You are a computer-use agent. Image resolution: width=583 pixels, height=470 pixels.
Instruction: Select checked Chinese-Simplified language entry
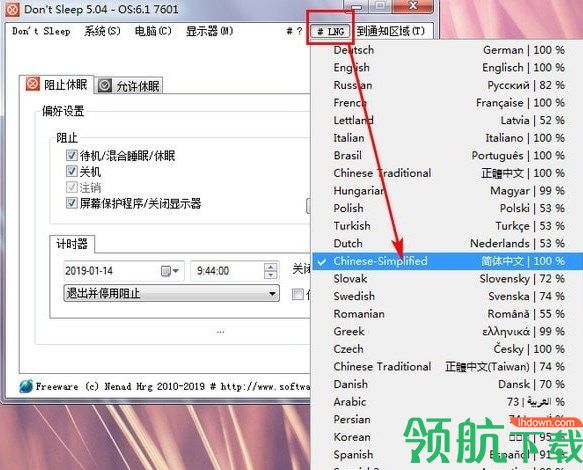[447, 261]
